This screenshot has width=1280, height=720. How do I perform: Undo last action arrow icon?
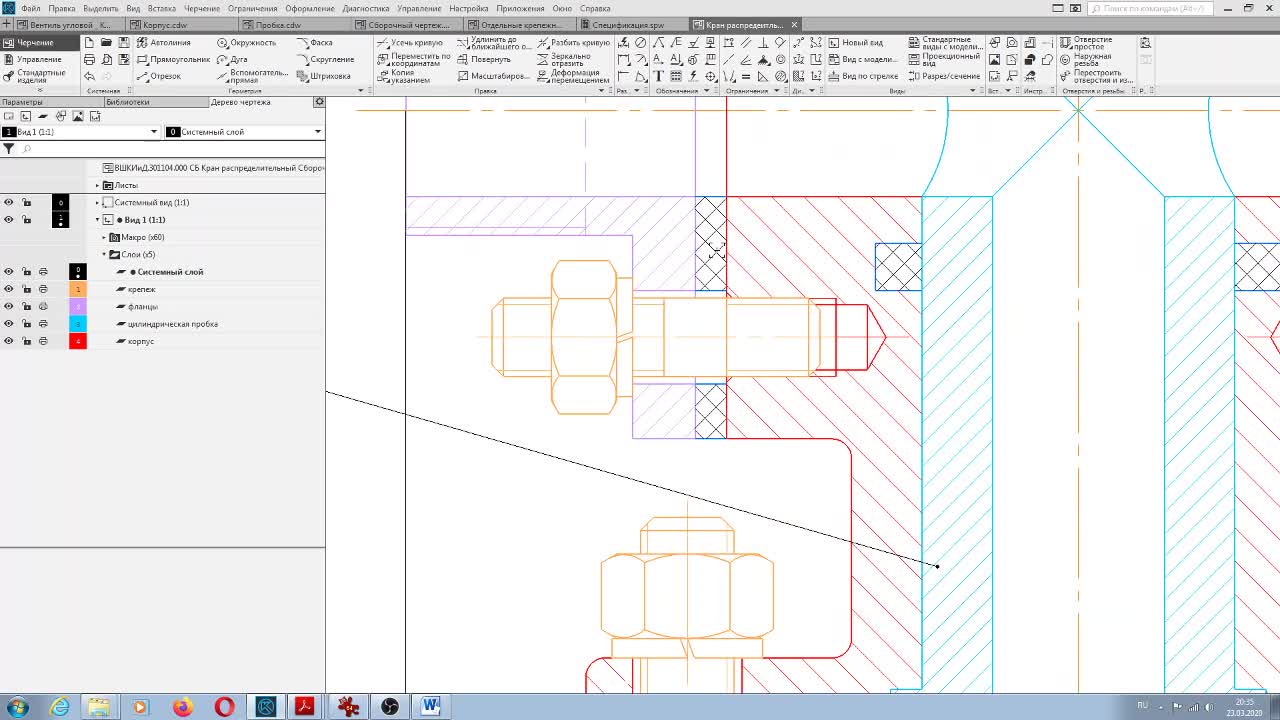point(89,76)
